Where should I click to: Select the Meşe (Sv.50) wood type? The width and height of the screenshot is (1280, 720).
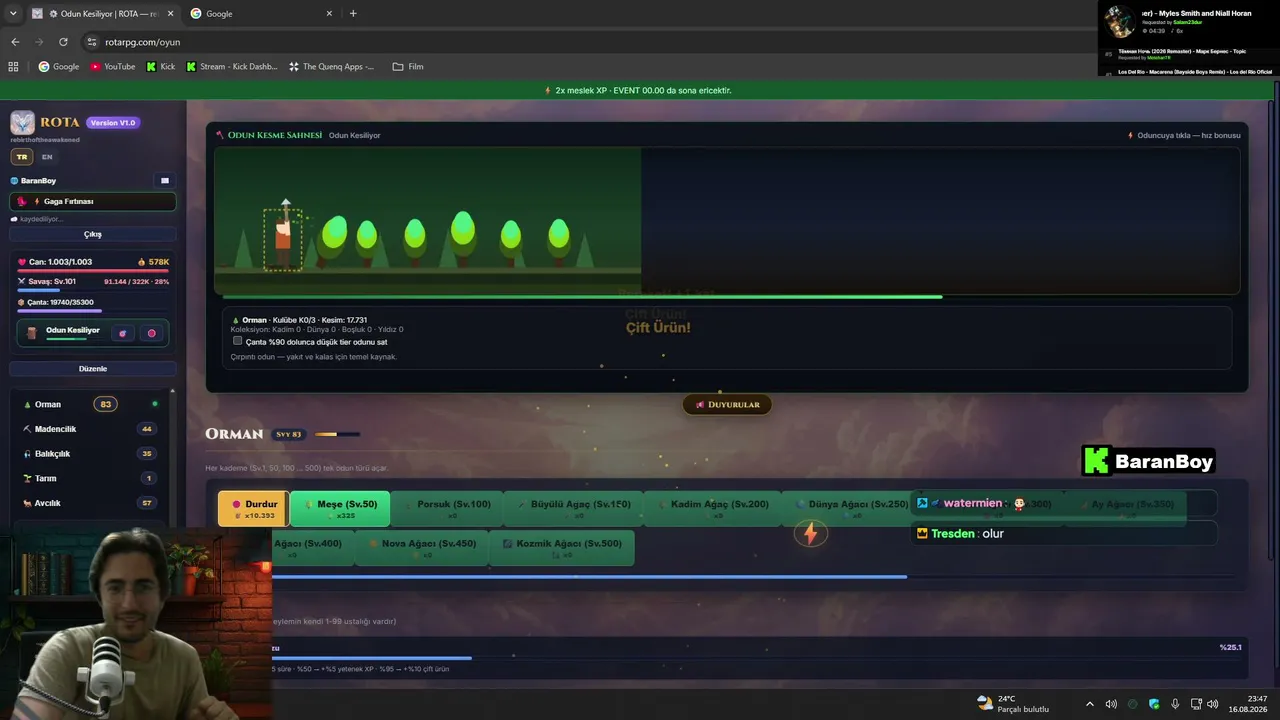[x=340, y=509]
